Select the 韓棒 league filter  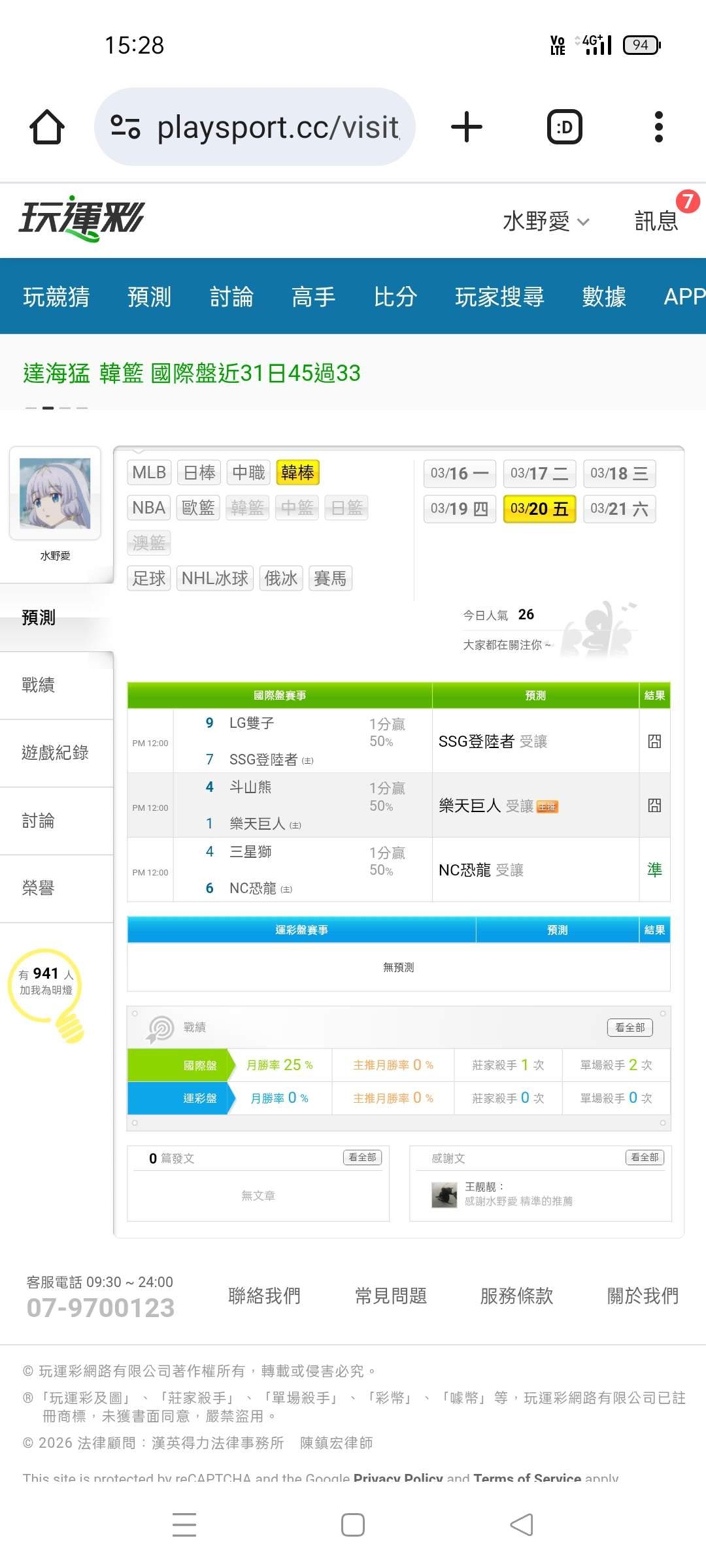297,472
